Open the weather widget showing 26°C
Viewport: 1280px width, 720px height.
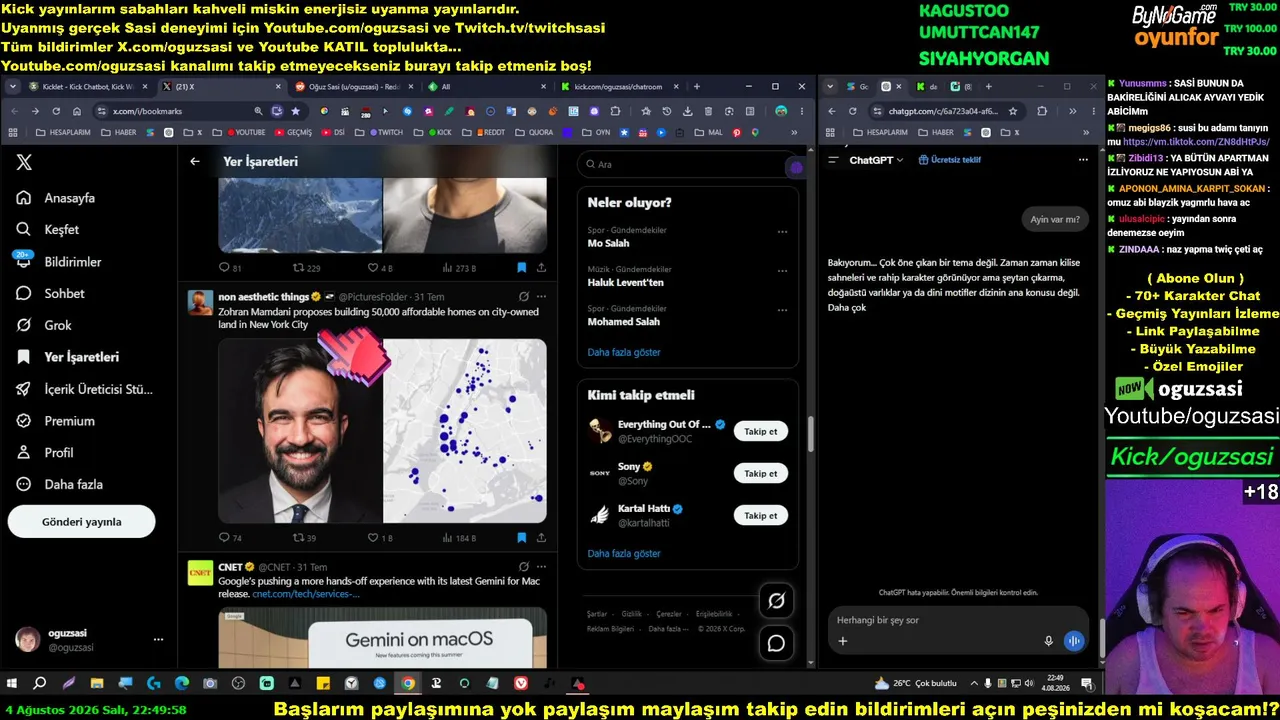point(915,684)
